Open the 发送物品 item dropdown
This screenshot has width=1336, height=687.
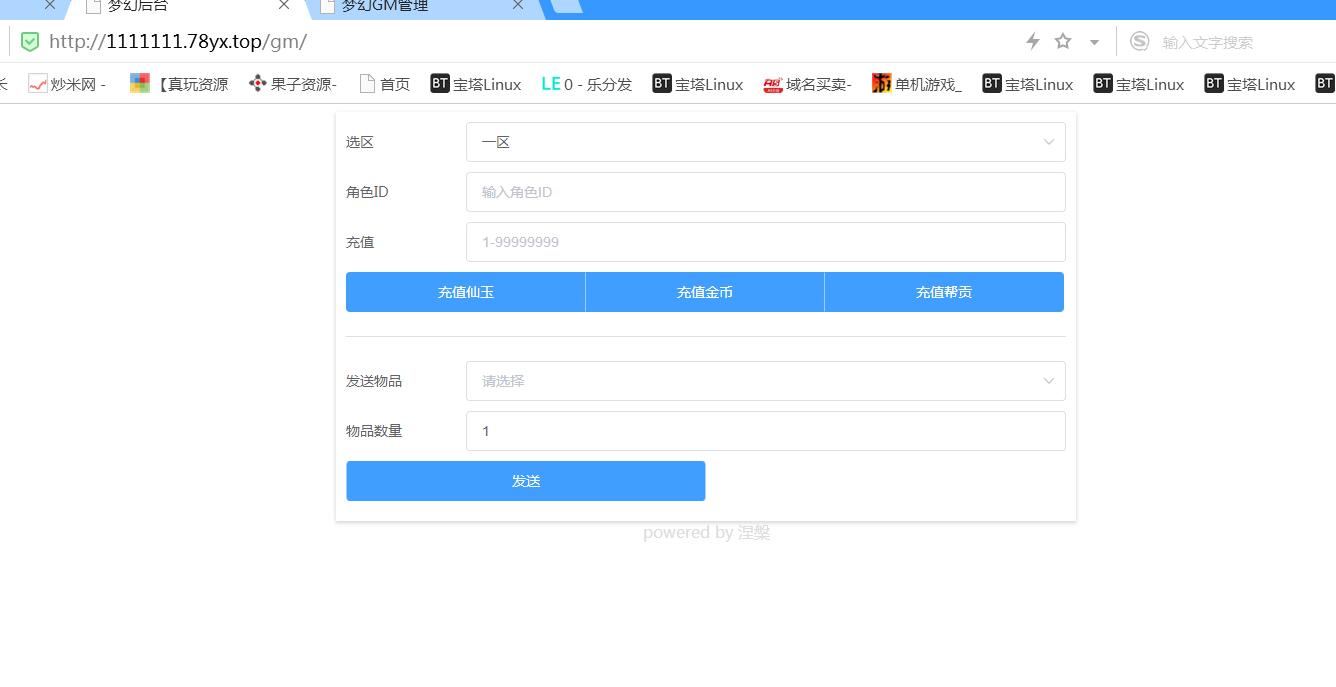[x=765, y=381]
